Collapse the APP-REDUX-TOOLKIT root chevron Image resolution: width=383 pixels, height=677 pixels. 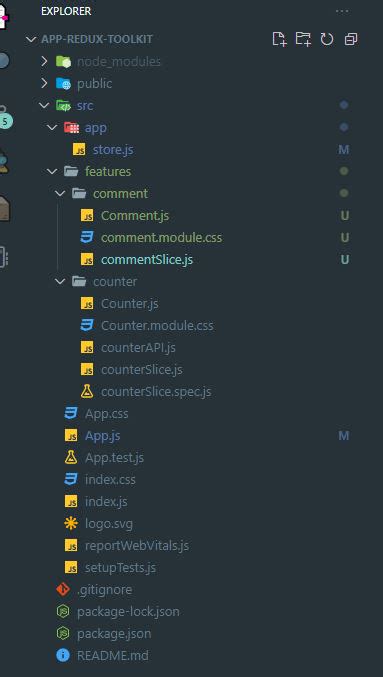[x=31, y=39]
